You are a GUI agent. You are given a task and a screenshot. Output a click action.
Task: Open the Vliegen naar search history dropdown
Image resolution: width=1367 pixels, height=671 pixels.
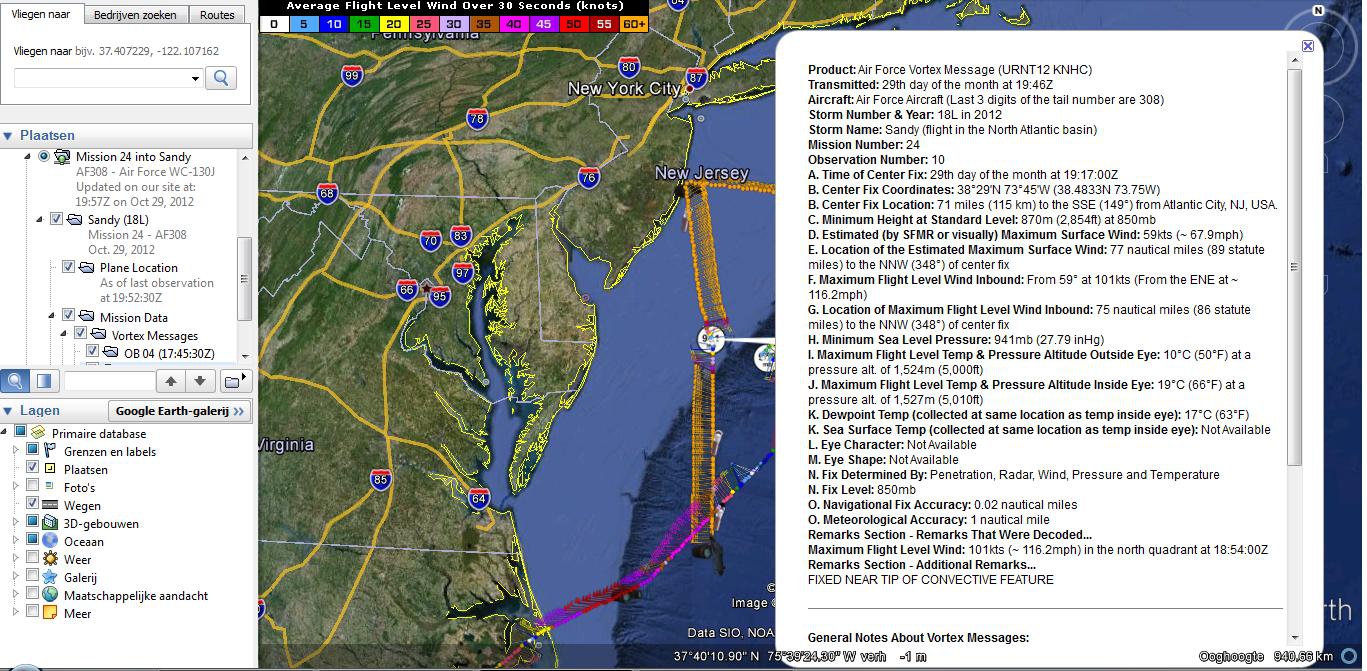195,79
